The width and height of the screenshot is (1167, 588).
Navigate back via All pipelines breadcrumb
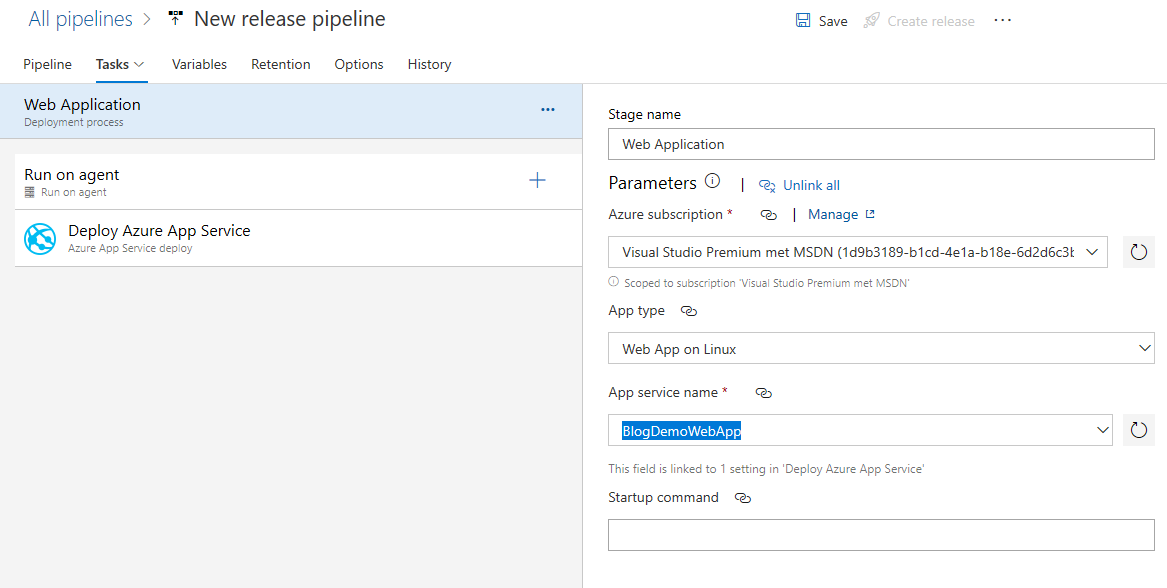[80, 18]
